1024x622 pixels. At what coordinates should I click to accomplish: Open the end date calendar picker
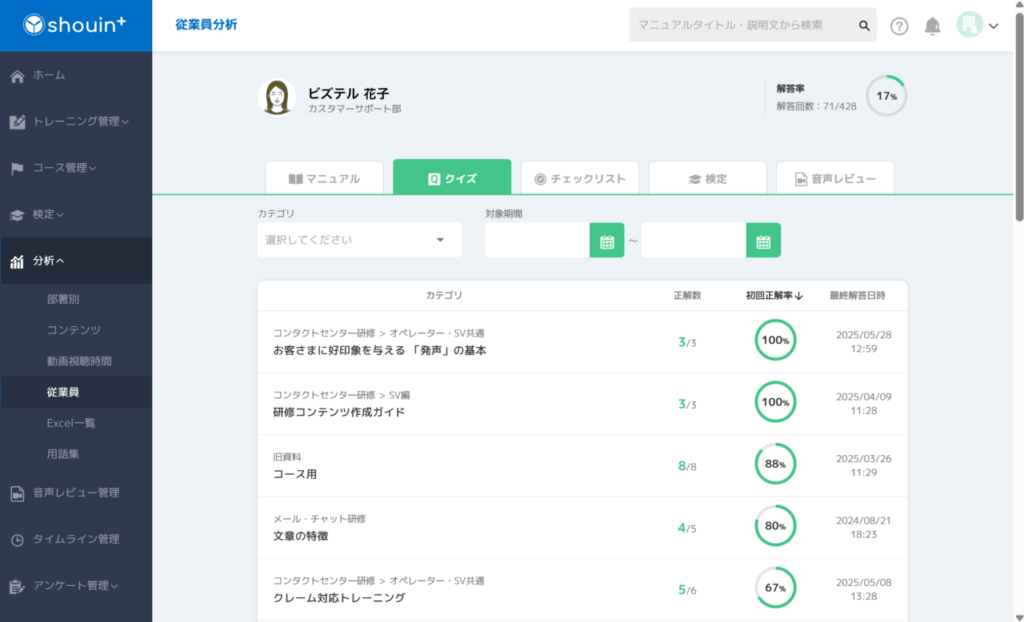click(x=763, y=241)
